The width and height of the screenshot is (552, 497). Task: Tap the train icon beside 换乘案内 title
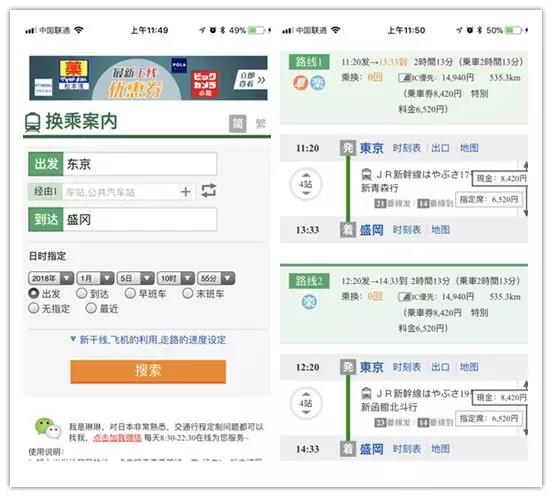(32, 122)
